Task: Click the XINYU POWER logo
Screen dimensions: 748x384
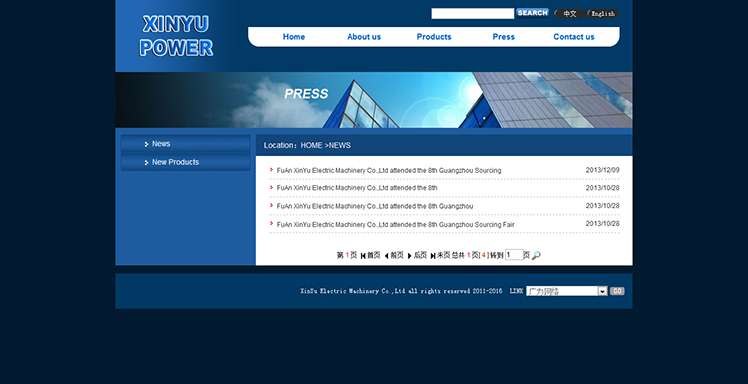Action: [x=176, y=36]
